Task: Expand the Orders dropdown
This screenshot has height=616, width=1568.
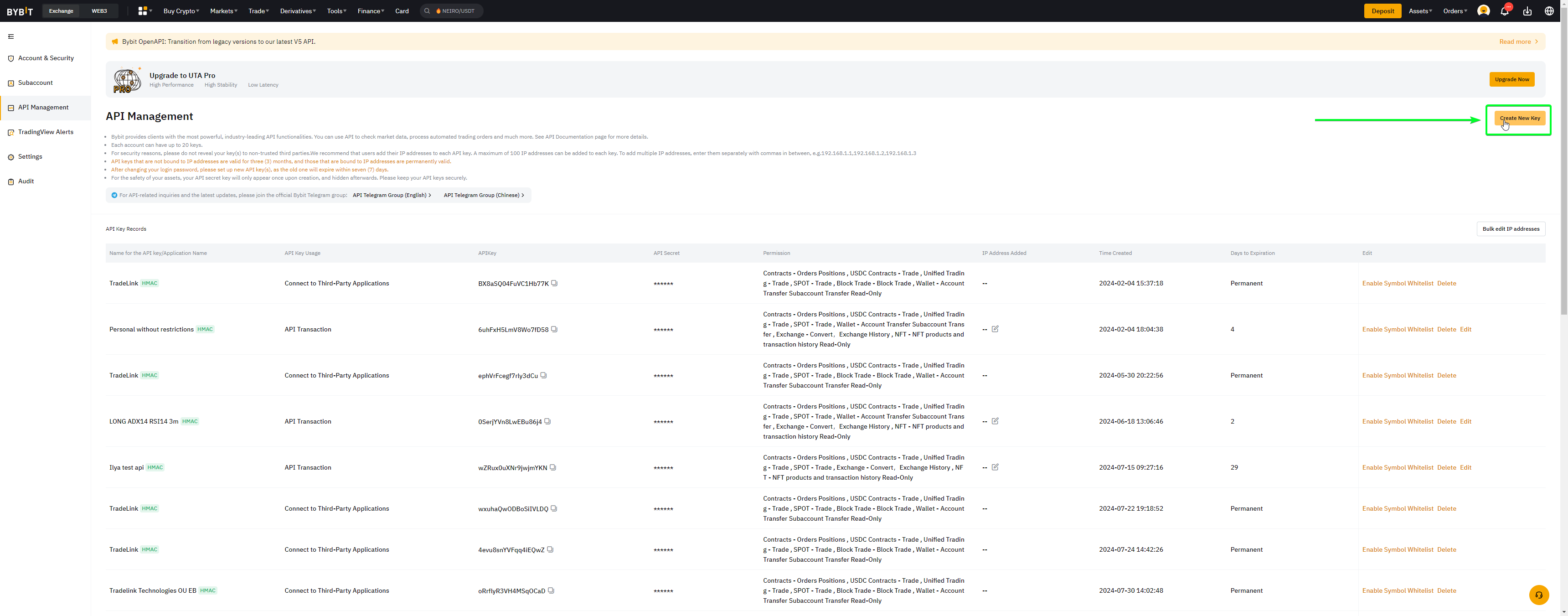Action: click(x=1455, y=11)
